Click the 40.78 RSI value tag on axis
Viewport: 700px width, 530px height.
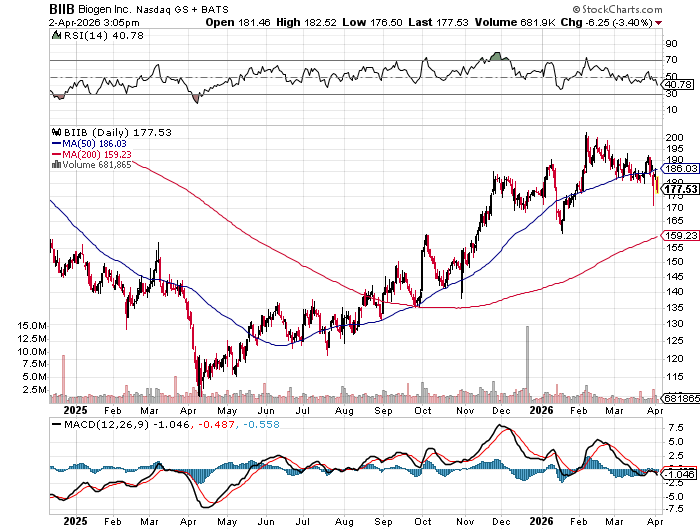tap(679, 84)
